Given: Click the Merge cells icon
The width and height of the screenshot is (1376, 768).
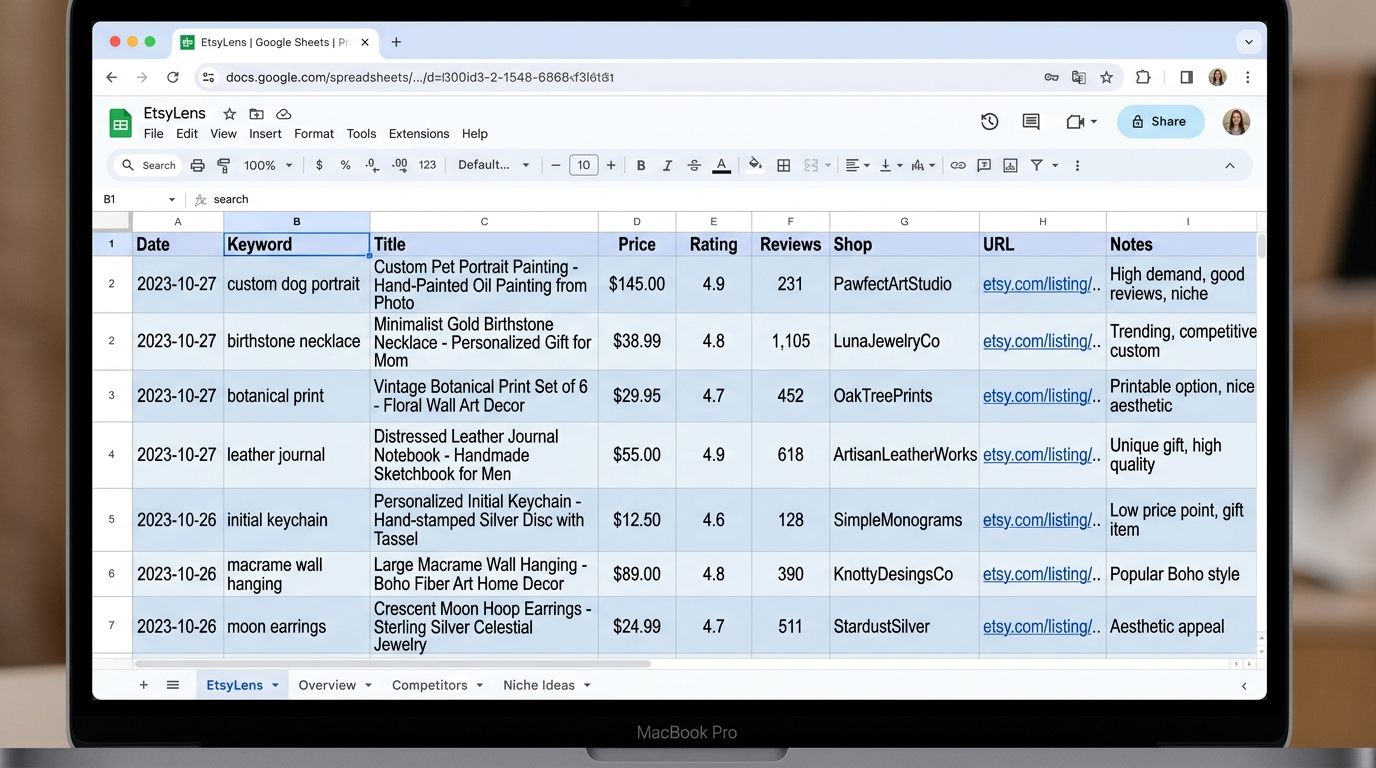Looking at the screenshot, I should click(811, 166).
